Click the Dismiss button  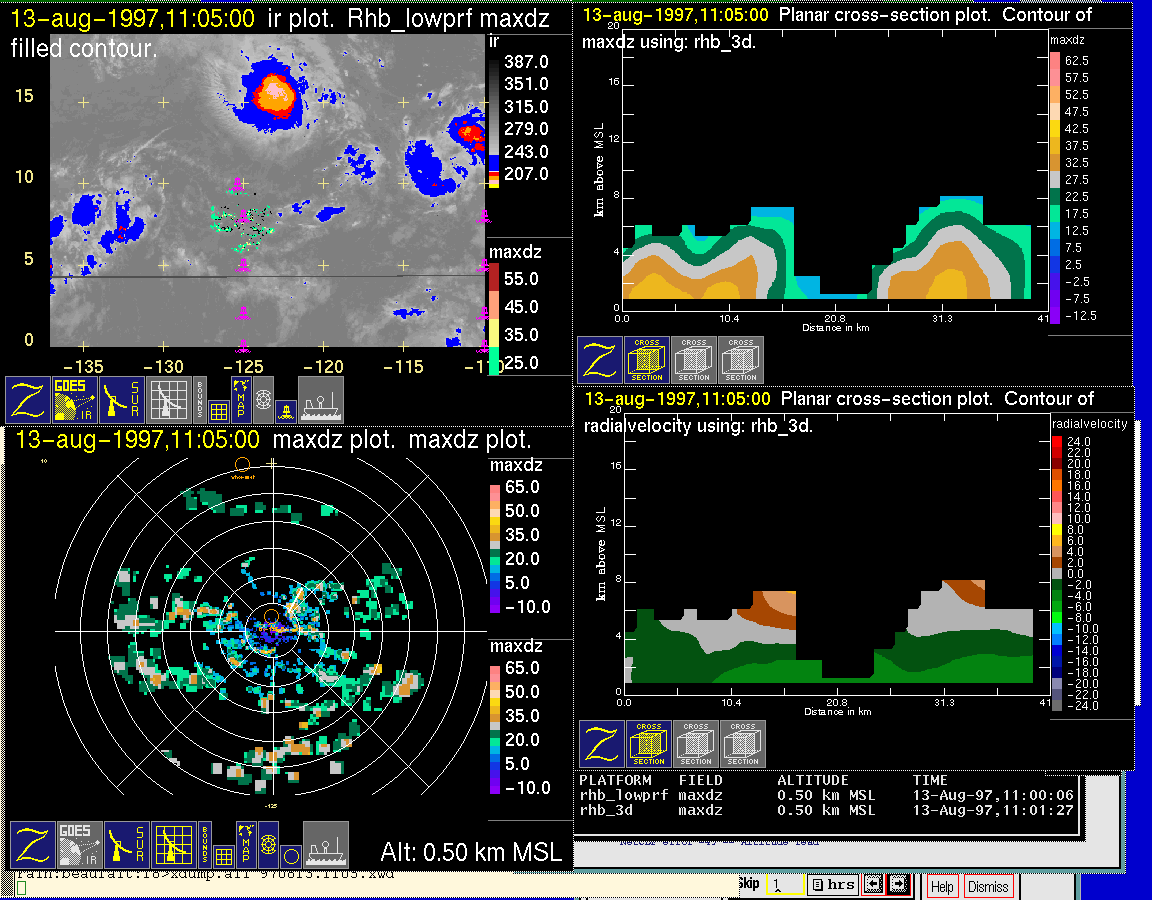pos(988,886)
